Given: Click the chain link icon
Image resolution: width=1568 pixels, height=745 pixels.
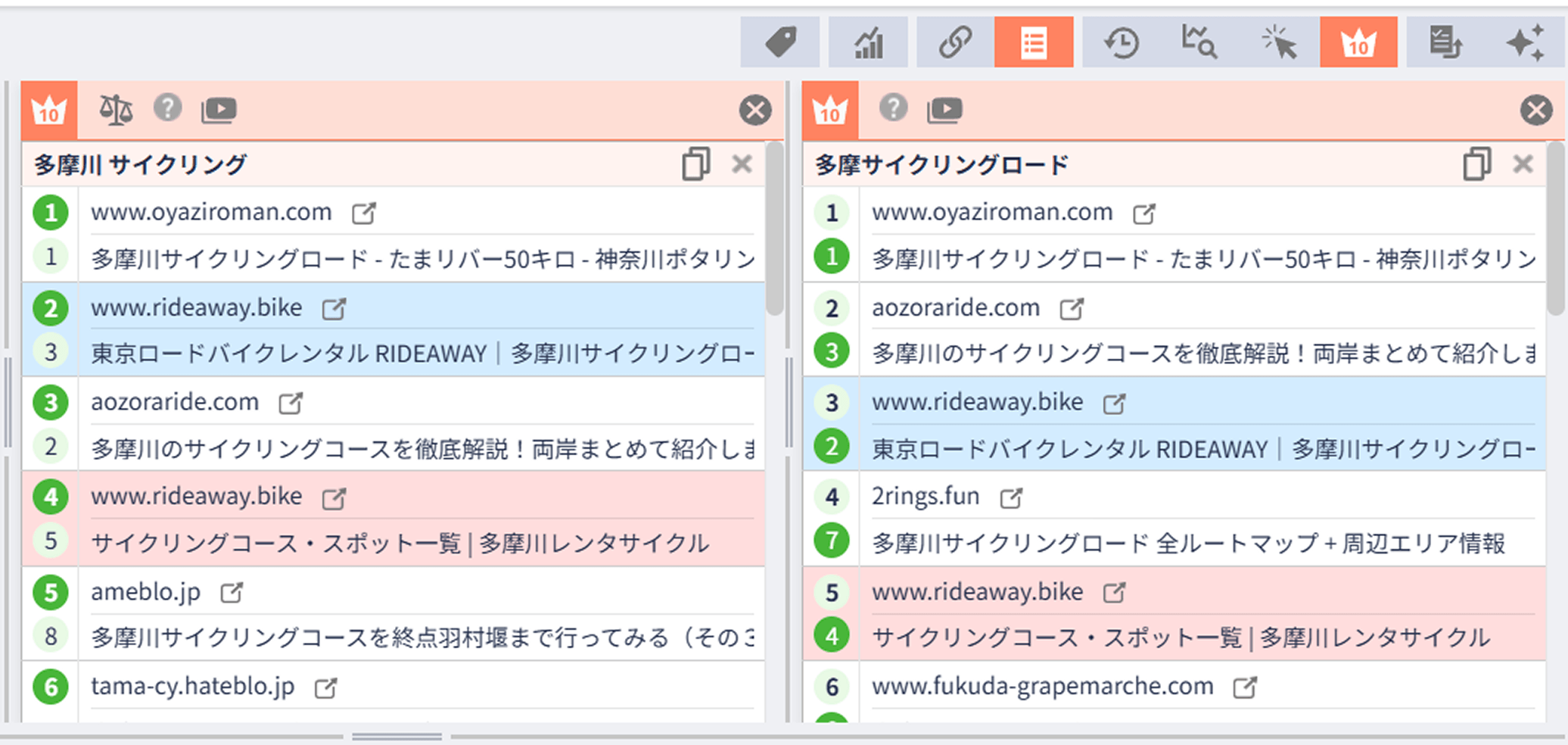Looking at the screenshot, I should (x=955, y=42).
